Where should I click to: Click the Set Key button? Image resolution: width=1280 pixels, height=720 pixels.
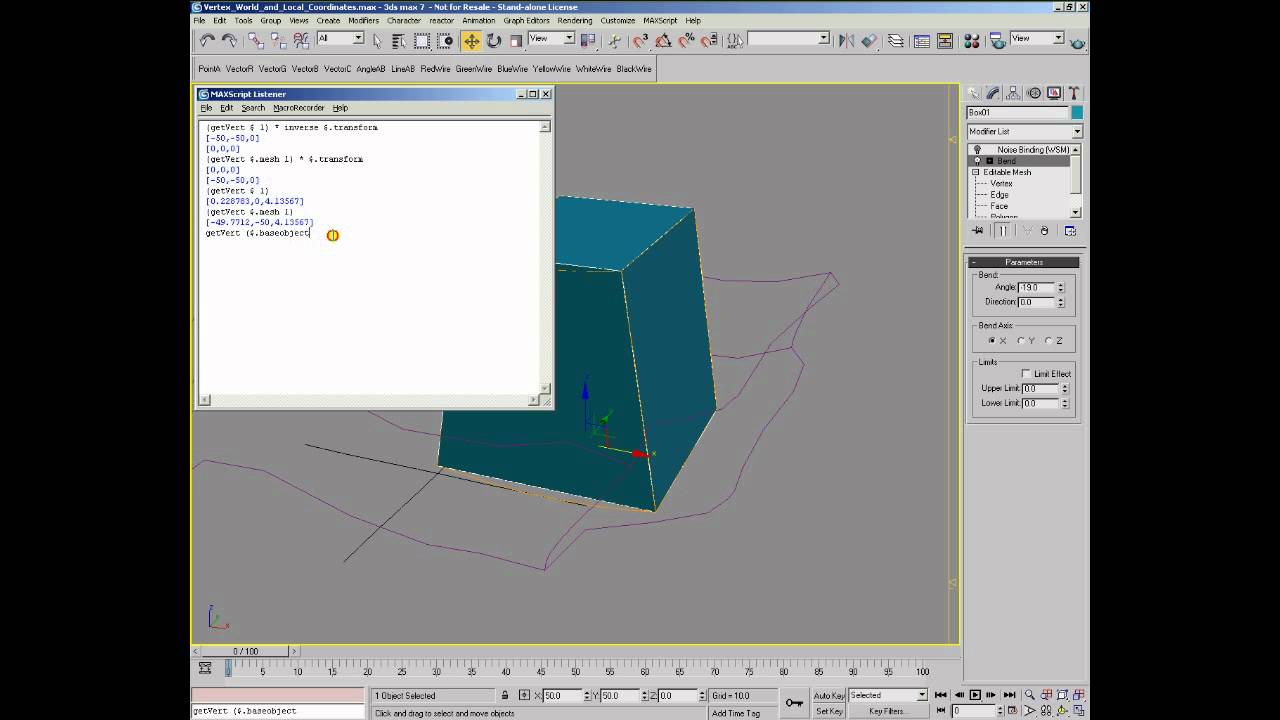click(x=829, y=711)
